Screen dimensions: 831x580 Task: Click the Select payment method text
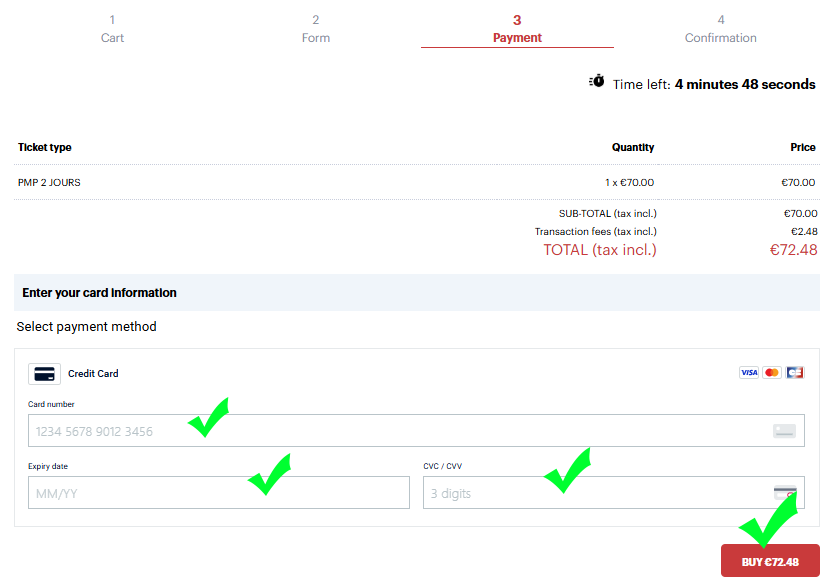[86, 327]
